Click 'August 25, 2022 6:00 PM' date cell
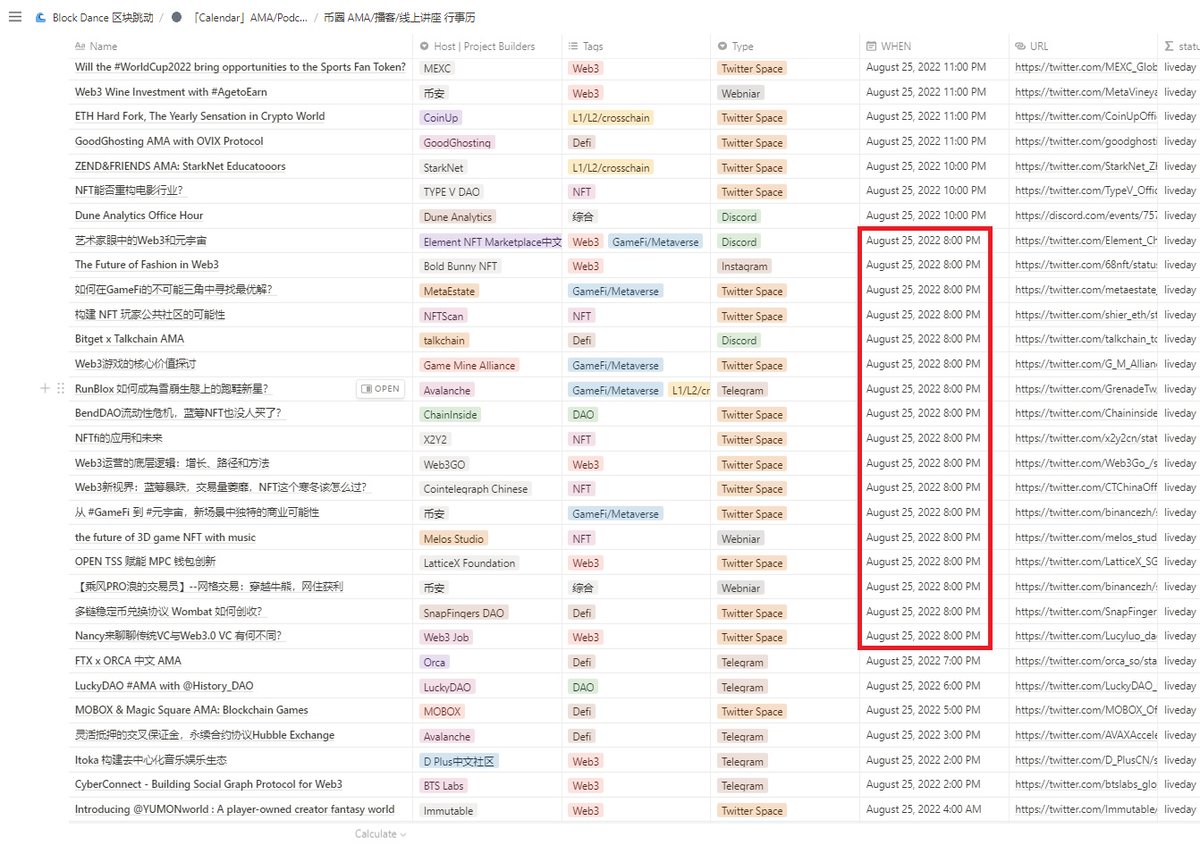Screen dimensions: 1200x846 (924, 686)
